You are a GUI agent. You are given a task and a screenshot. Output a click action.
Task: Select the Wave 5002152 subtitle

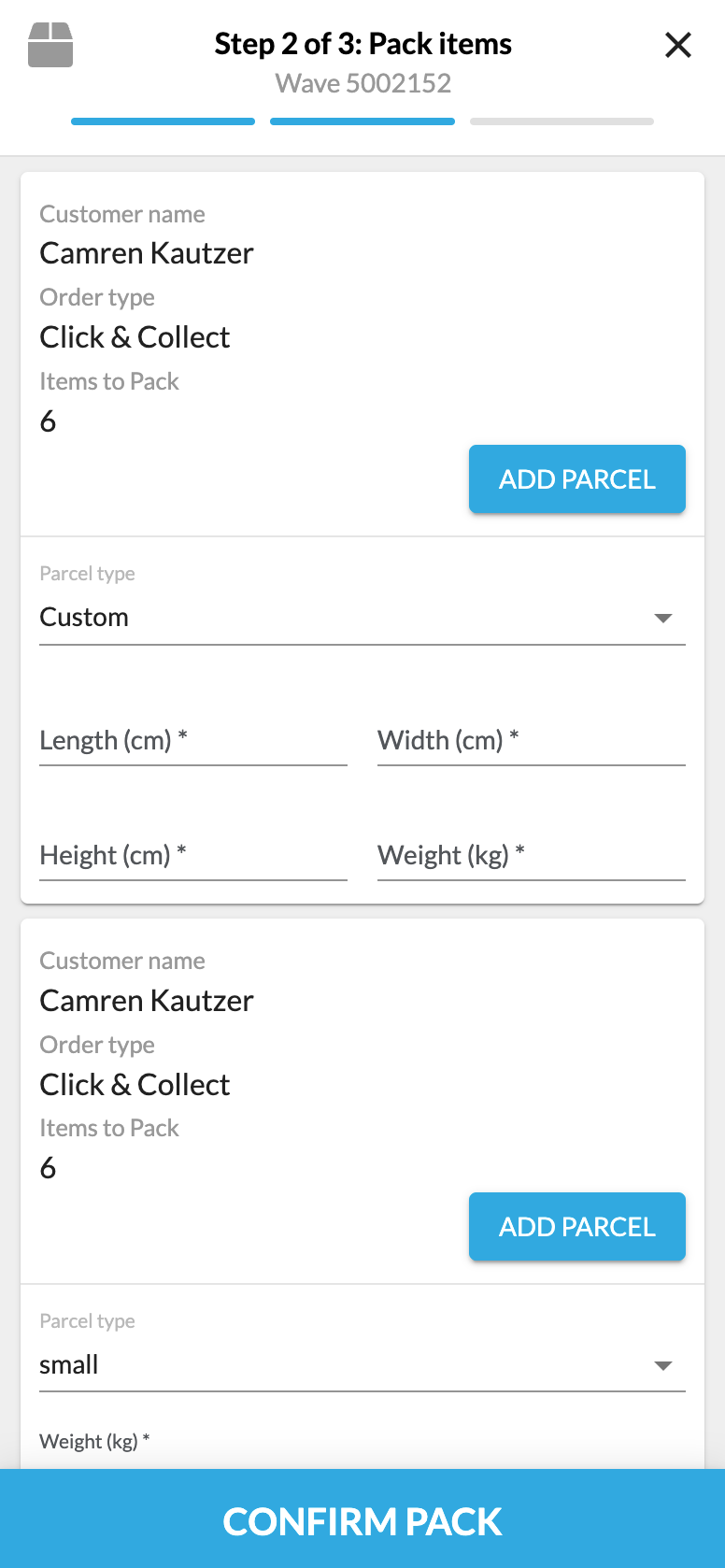(362, 83)
